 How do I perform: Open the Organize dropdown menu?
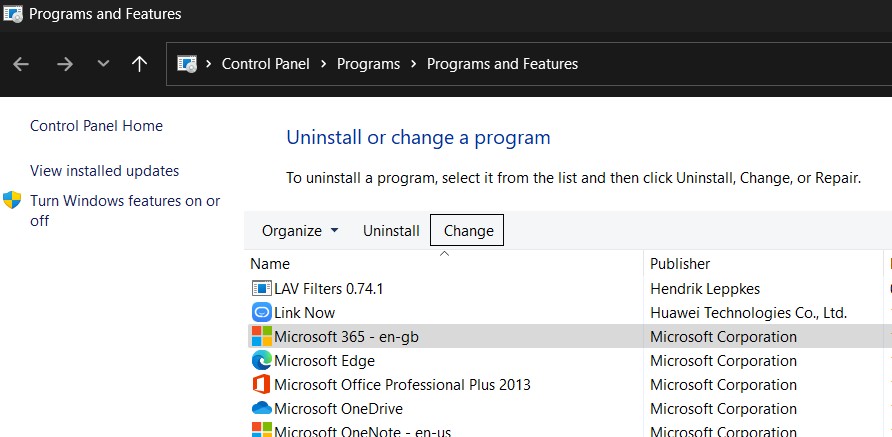(300, 230)
